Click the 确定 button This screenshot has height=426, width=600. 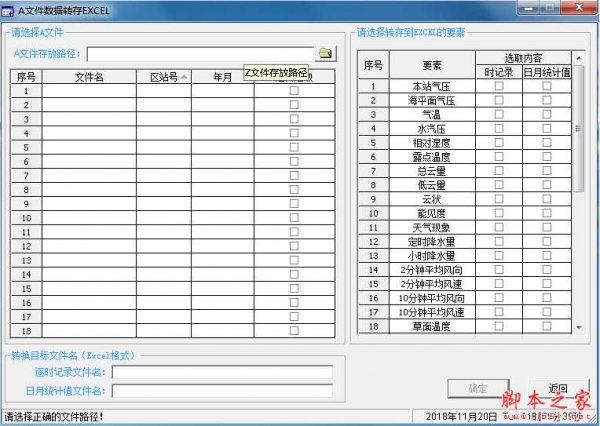(x=478, y=389)
